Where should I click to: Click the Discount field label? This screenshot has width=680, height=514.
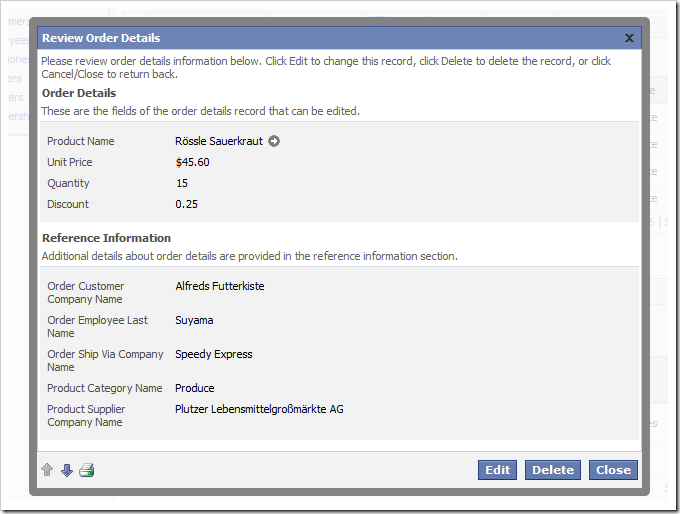pos(68,204)
